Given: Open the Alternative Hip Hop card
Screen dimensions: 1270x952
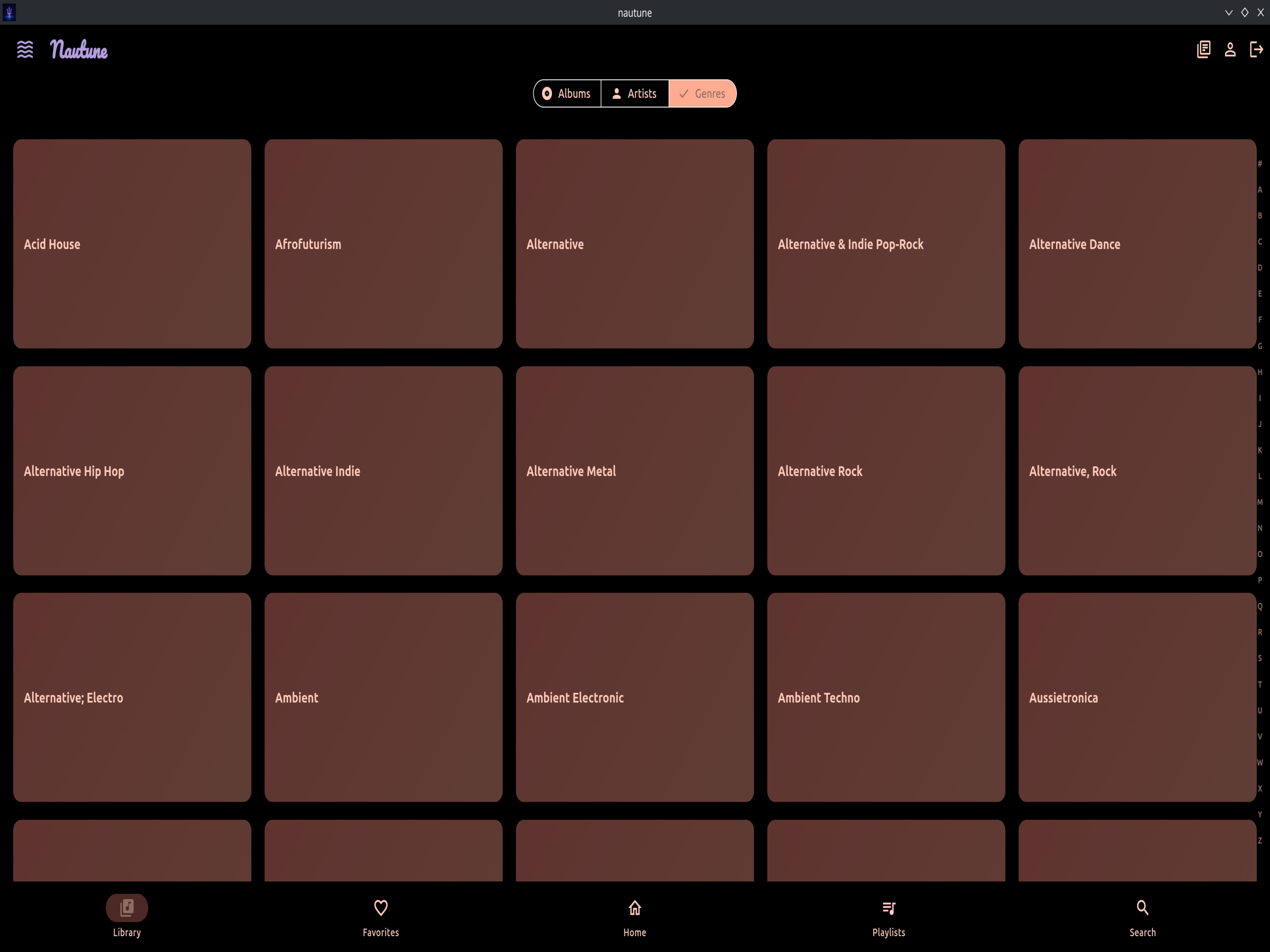Looking at the screenshot, I should click(132, 471).
